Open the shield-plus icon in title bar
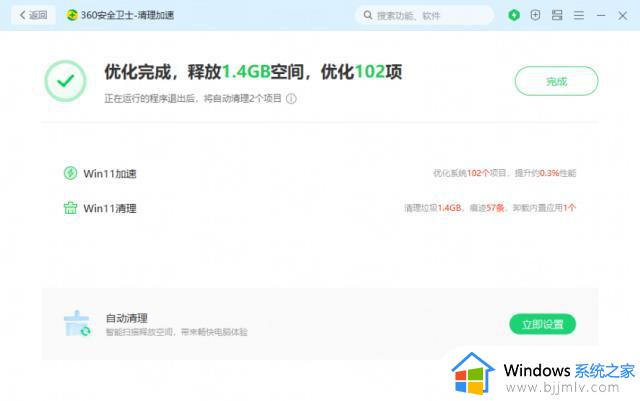640x401 pixels. point(535,16)
